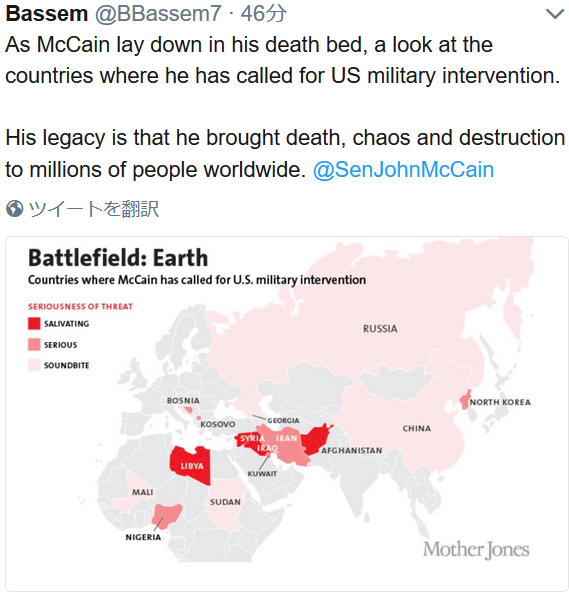
Task: Click the Serious pink legend swatch
Action: [x=34, y=345]
